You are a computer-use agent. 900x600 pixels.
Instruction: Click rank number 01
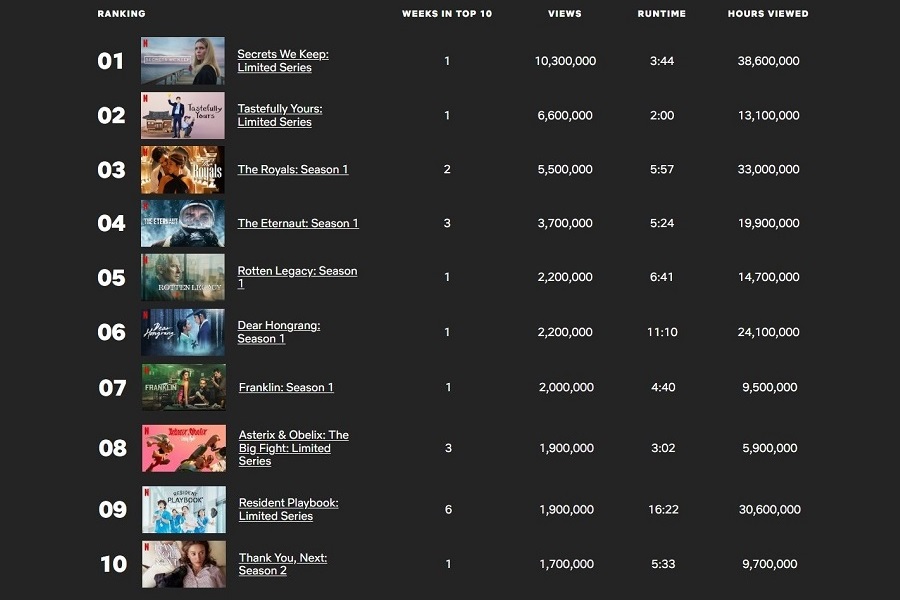click(x=111, y=61)
